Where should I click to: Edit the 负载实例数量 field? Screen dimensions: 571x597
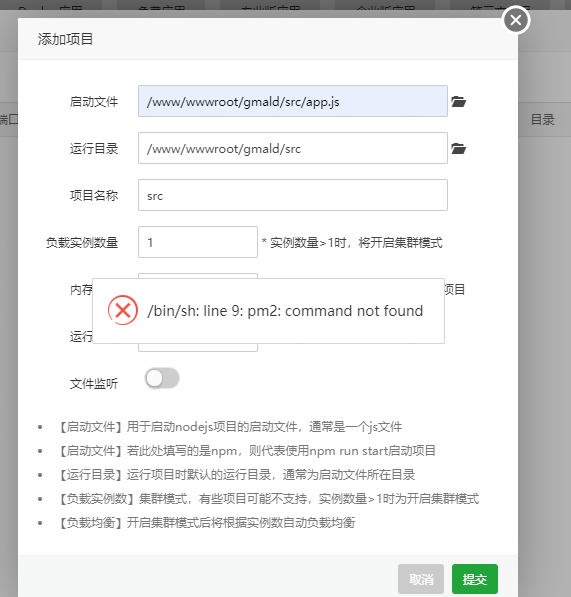click(x=198, y=242)
